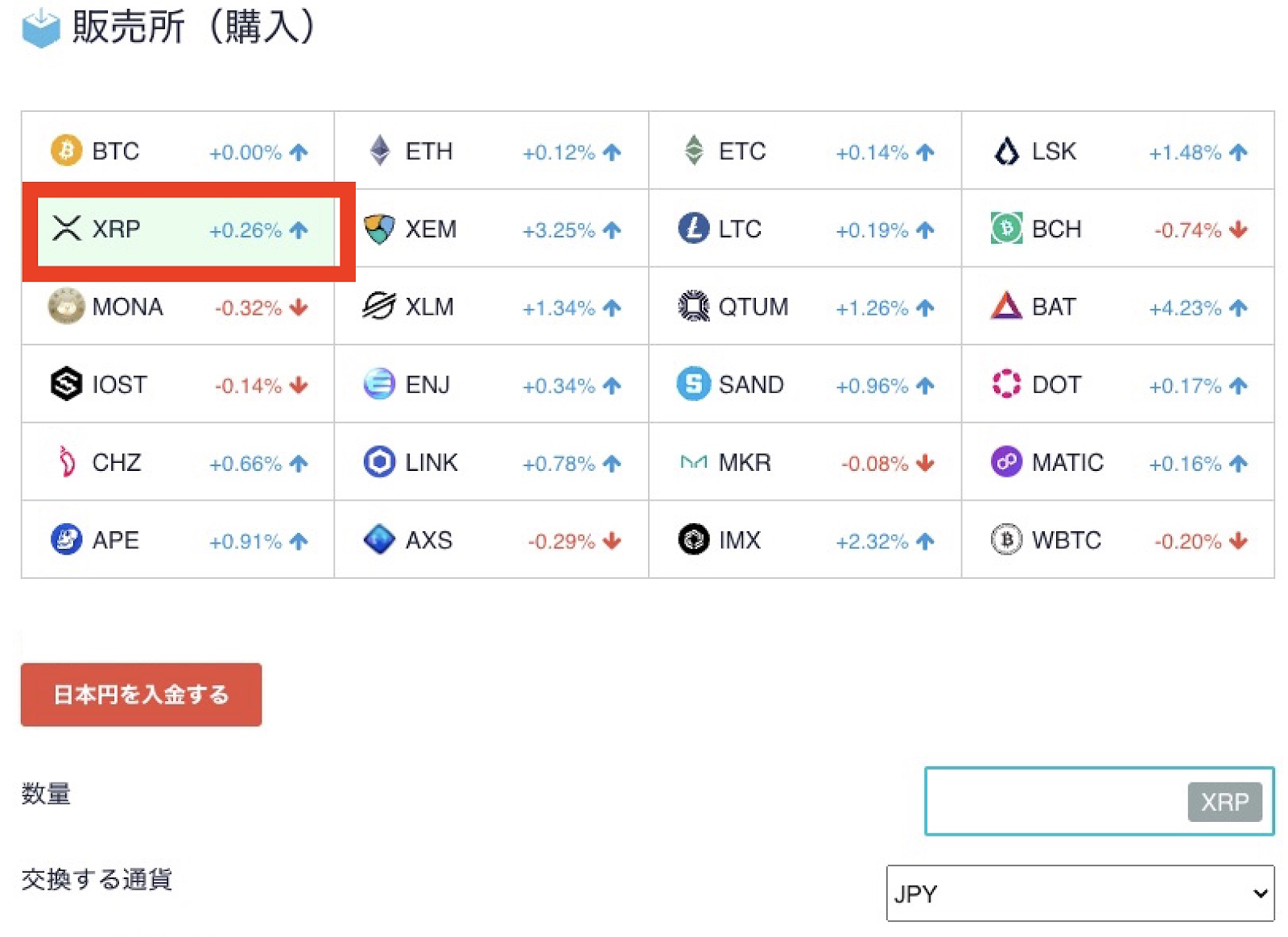The width and height of the screenshot is (1288, 937).
Task: Click the MONA -0.32% change value
Action: (248, 308)
